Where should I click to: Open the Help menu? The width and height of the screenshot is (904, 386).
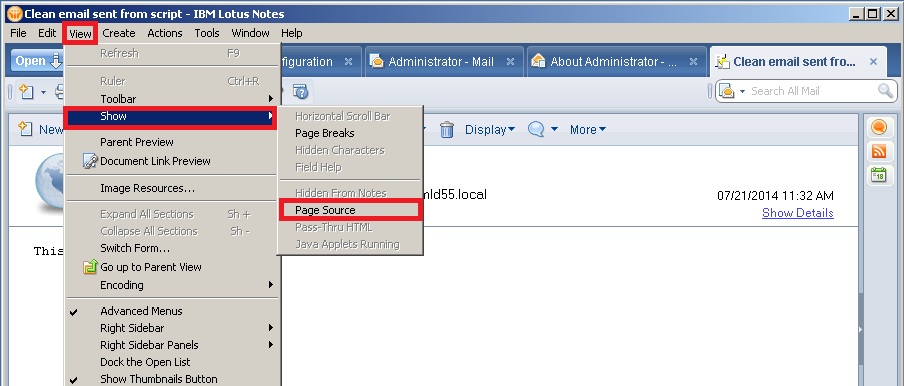pos(292,33)
